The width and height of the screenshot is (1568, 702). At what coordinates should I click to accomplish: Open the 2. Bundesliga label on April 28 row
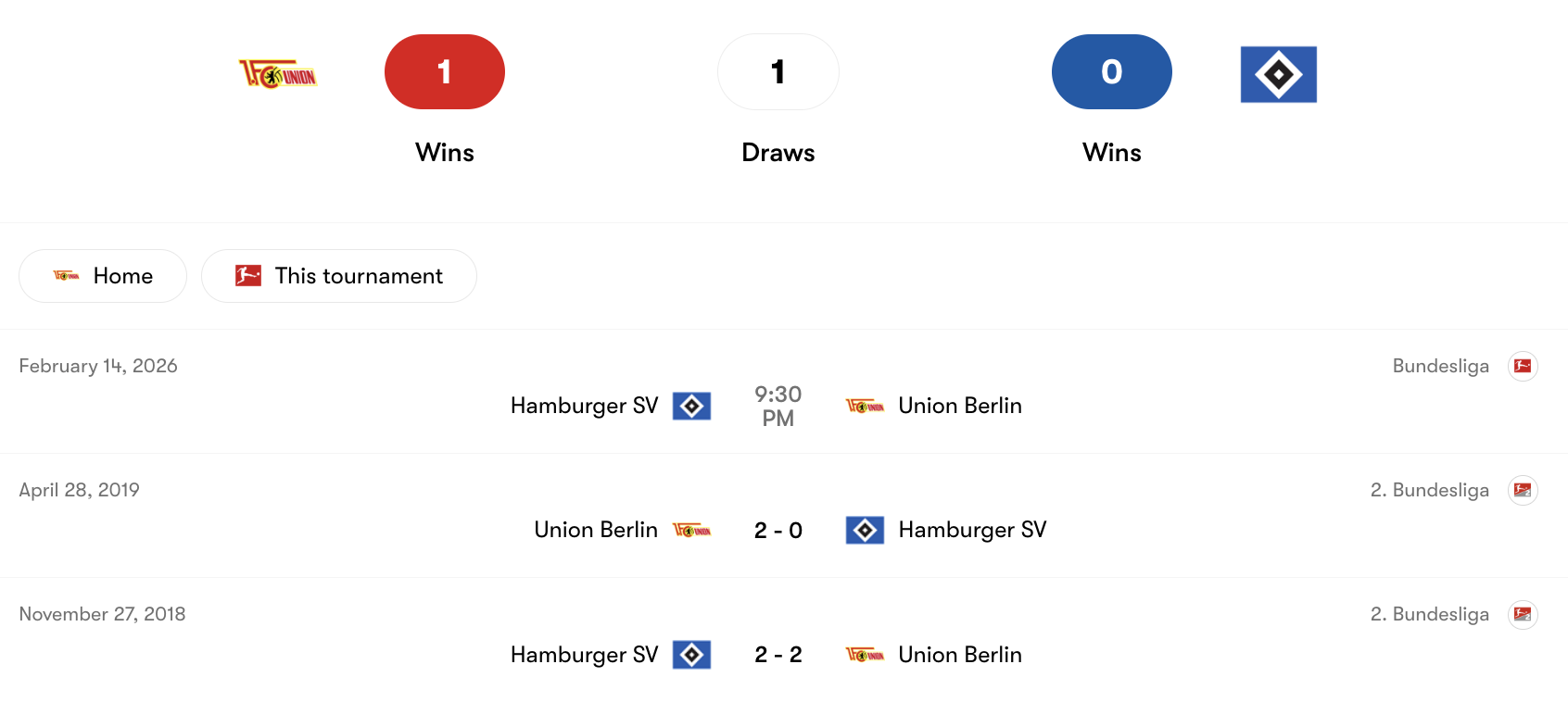pos(1429,490)
